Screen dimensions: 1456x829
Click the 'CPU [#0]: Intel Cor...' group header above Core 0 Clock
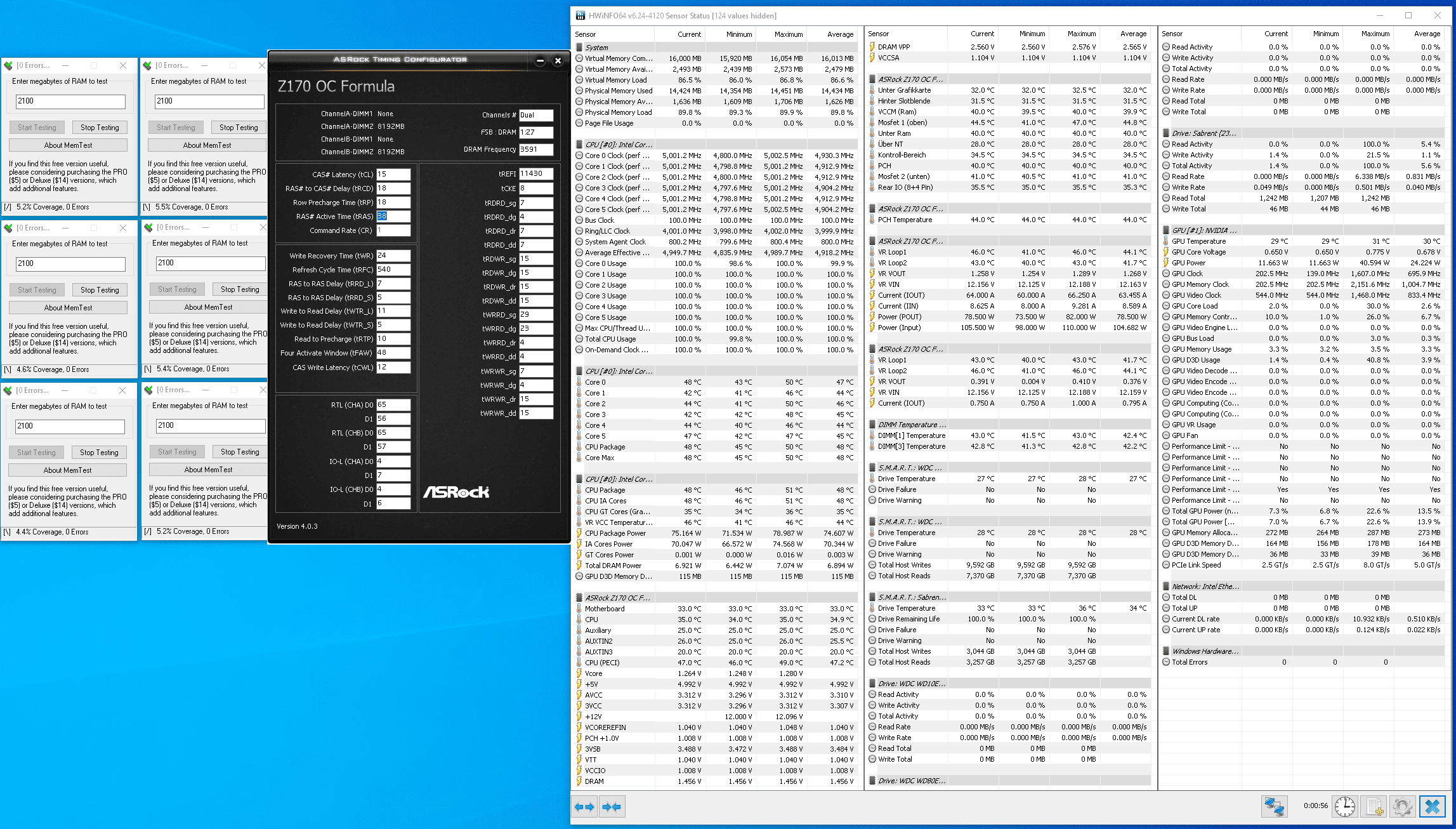click(715, 145)
